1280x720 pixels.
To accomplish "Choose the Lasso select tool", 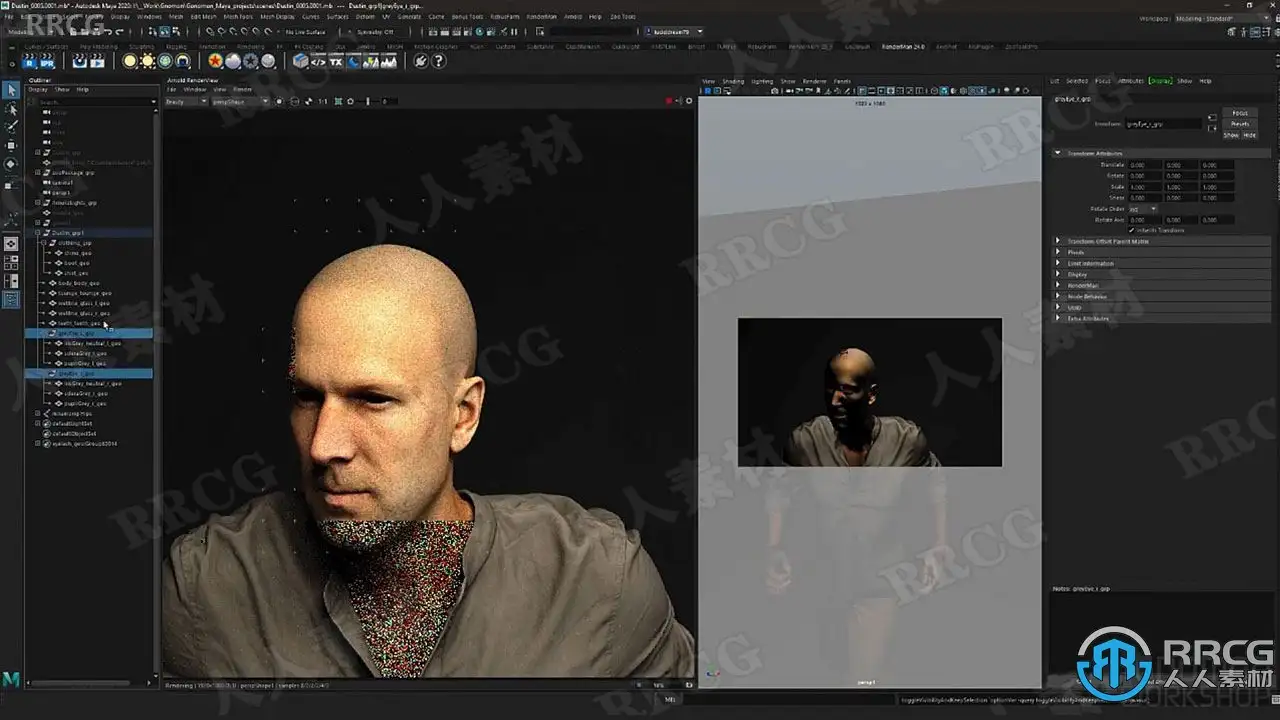I will (12, 109).
